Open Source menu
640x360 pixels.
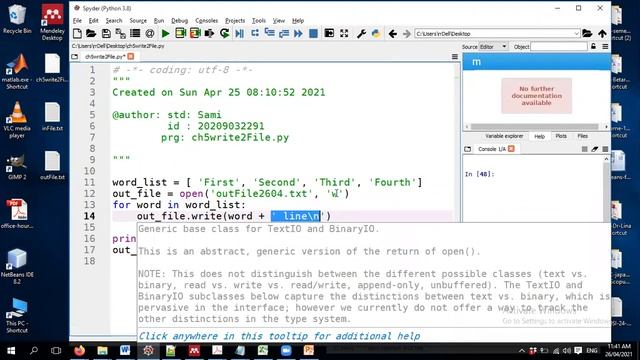click(x=138, y=20)
